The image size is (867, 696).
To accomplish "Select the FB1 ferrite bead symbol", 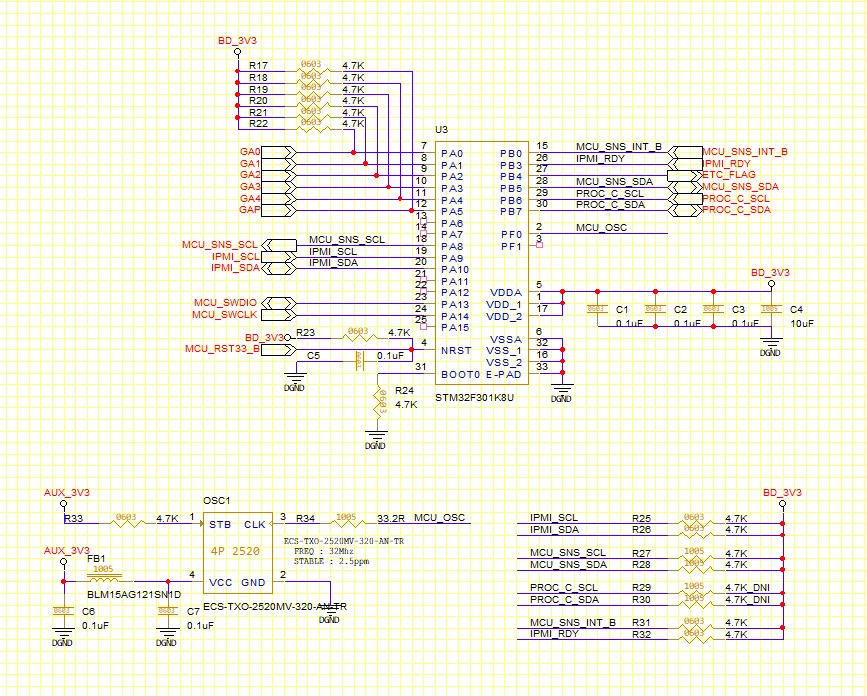I will 105,579.
